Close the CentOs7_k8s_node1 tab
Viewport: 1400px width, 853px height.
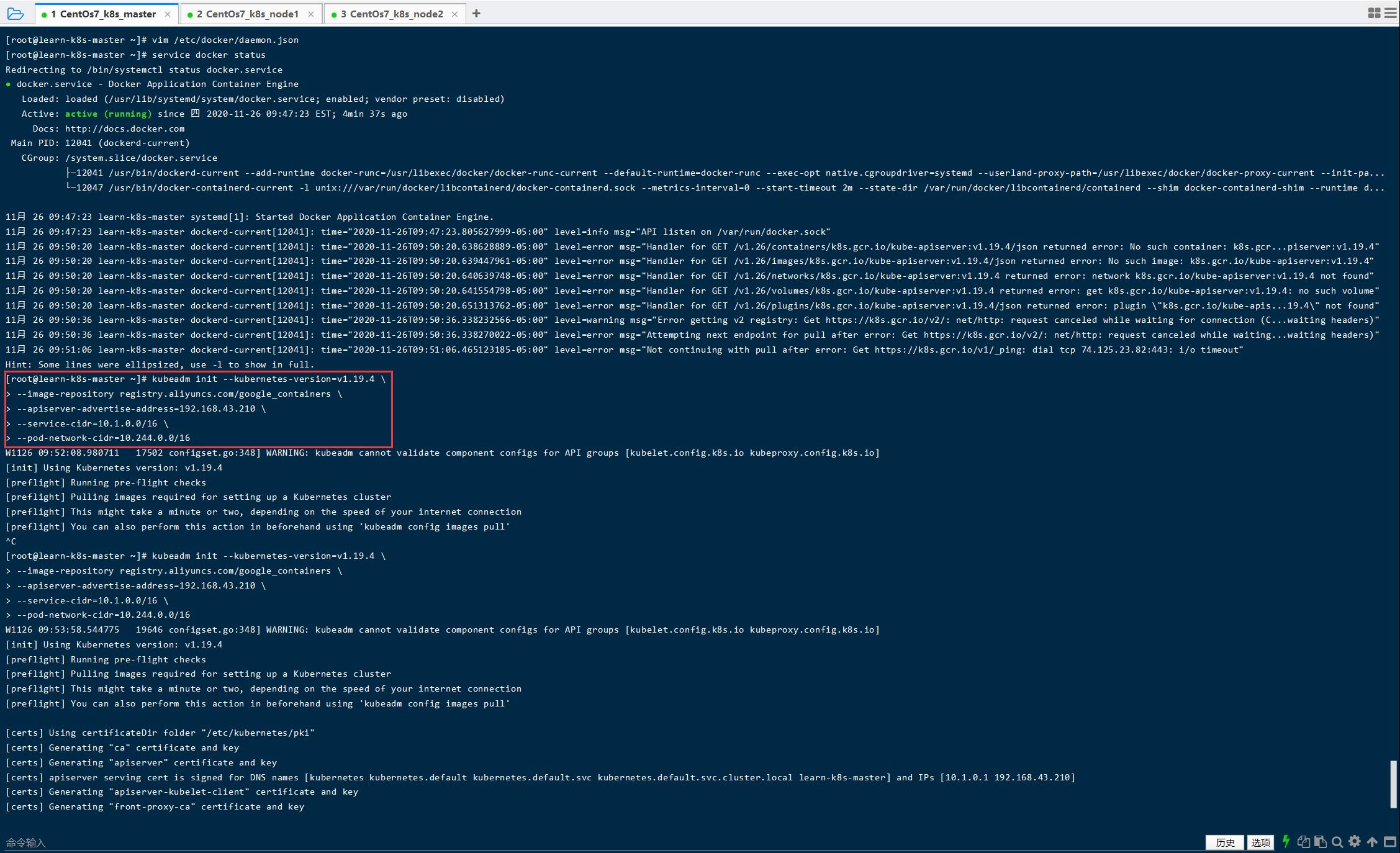(311, 14)
